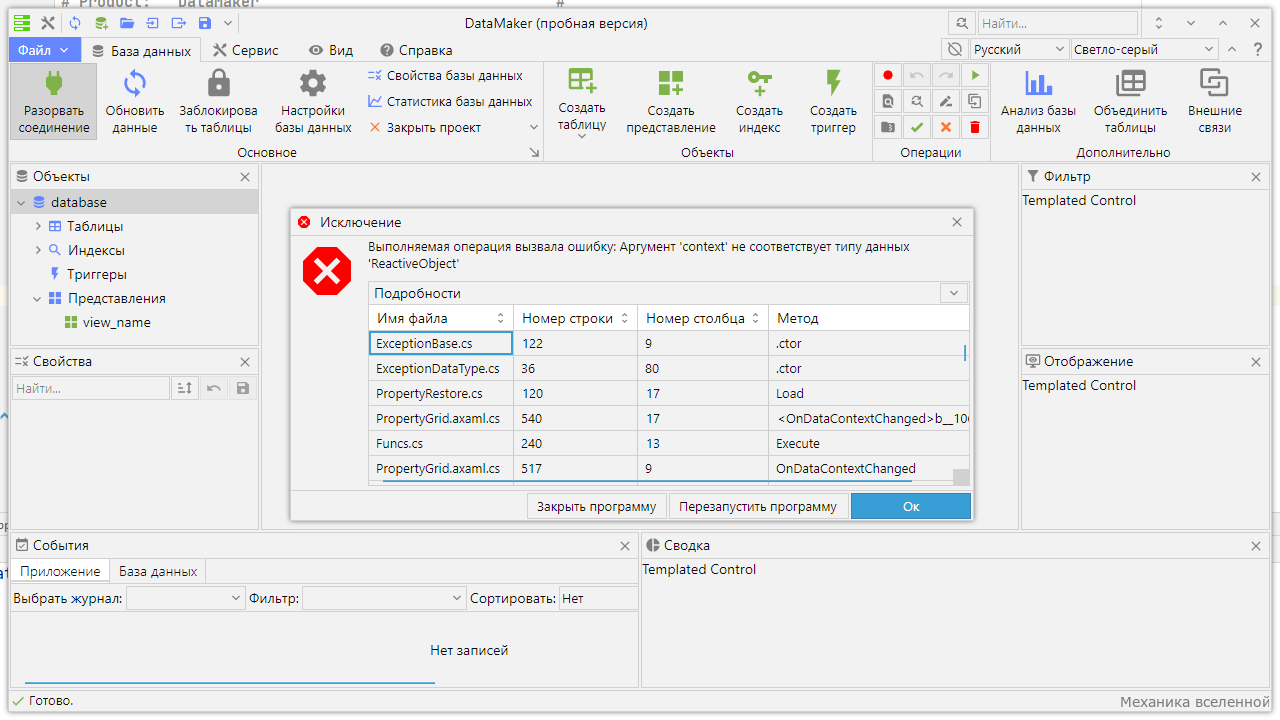Select view_name in Представления
The image size is (1280, 720).
click(x=116, y=322)
